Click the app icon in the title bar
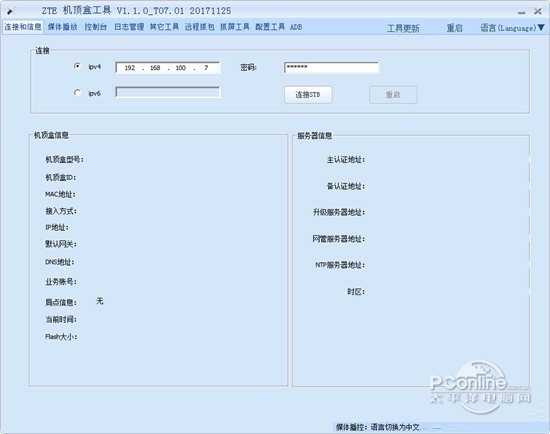Viewport: 550px width, 434px height. (x=10, y=12)
